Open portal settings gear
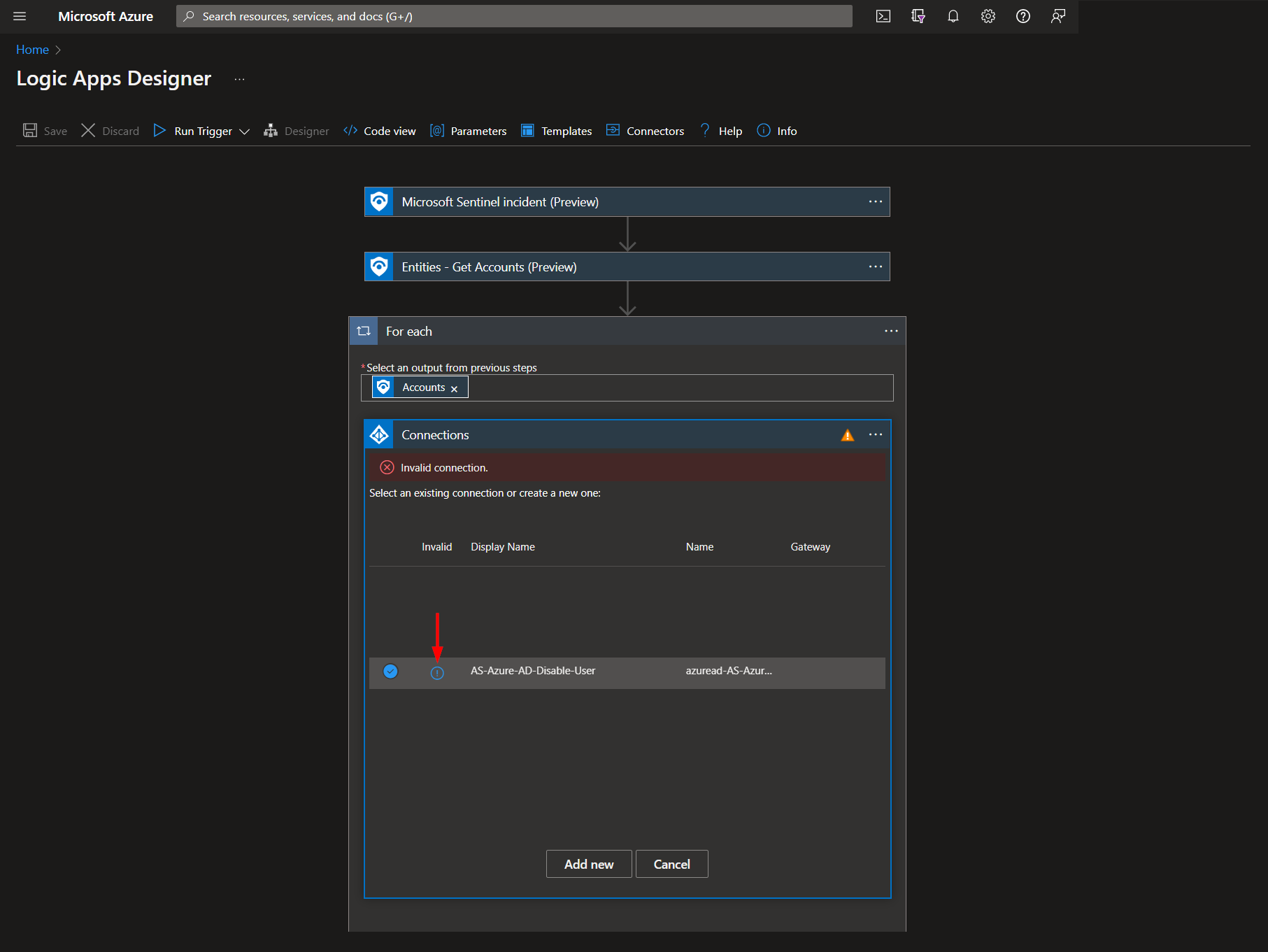This screenshot has height=952, width=1268. click(x=988, y=16)
